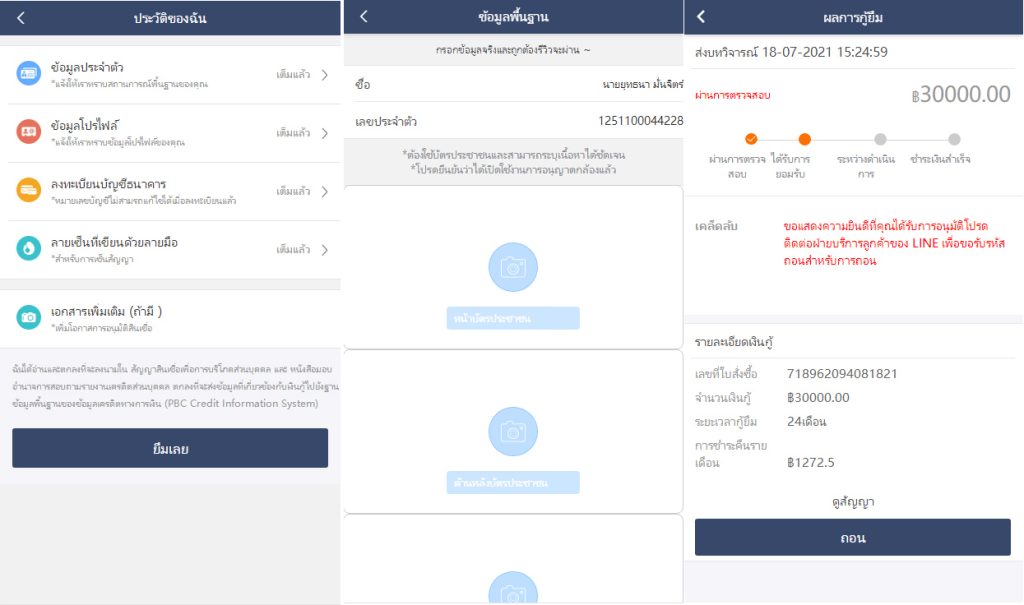Click the red ผ่านการตรวจสอบ status text
Image resolution: width=1024 pixels, height=605 pixels.
[732, 95]
